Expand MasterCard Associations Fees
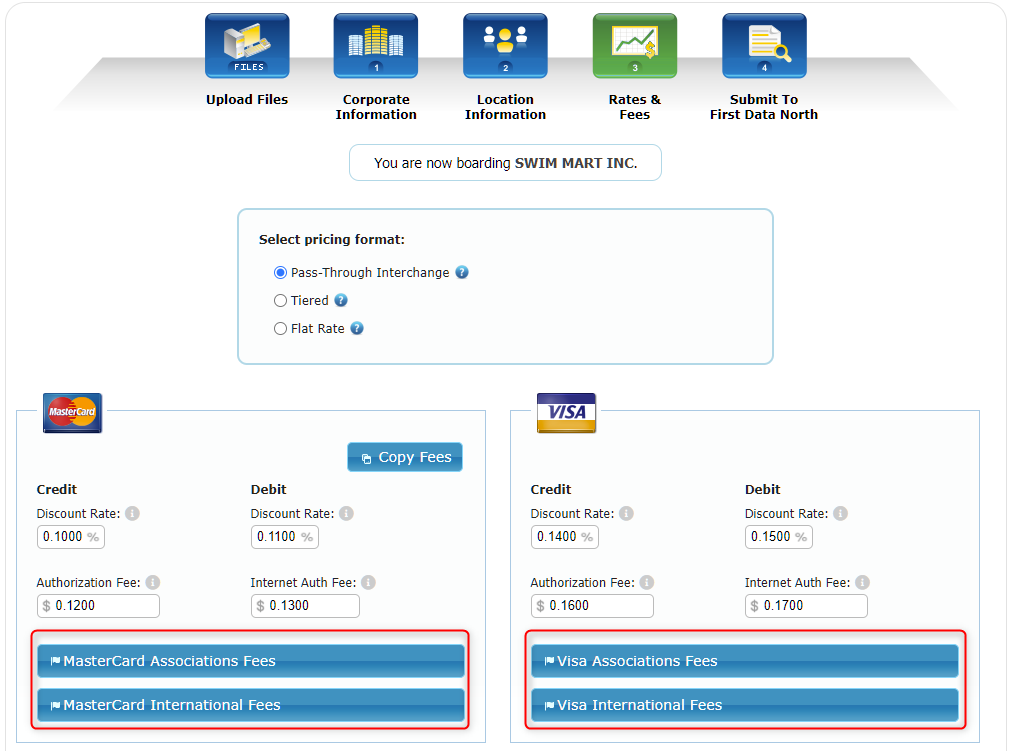 point(251,661)
